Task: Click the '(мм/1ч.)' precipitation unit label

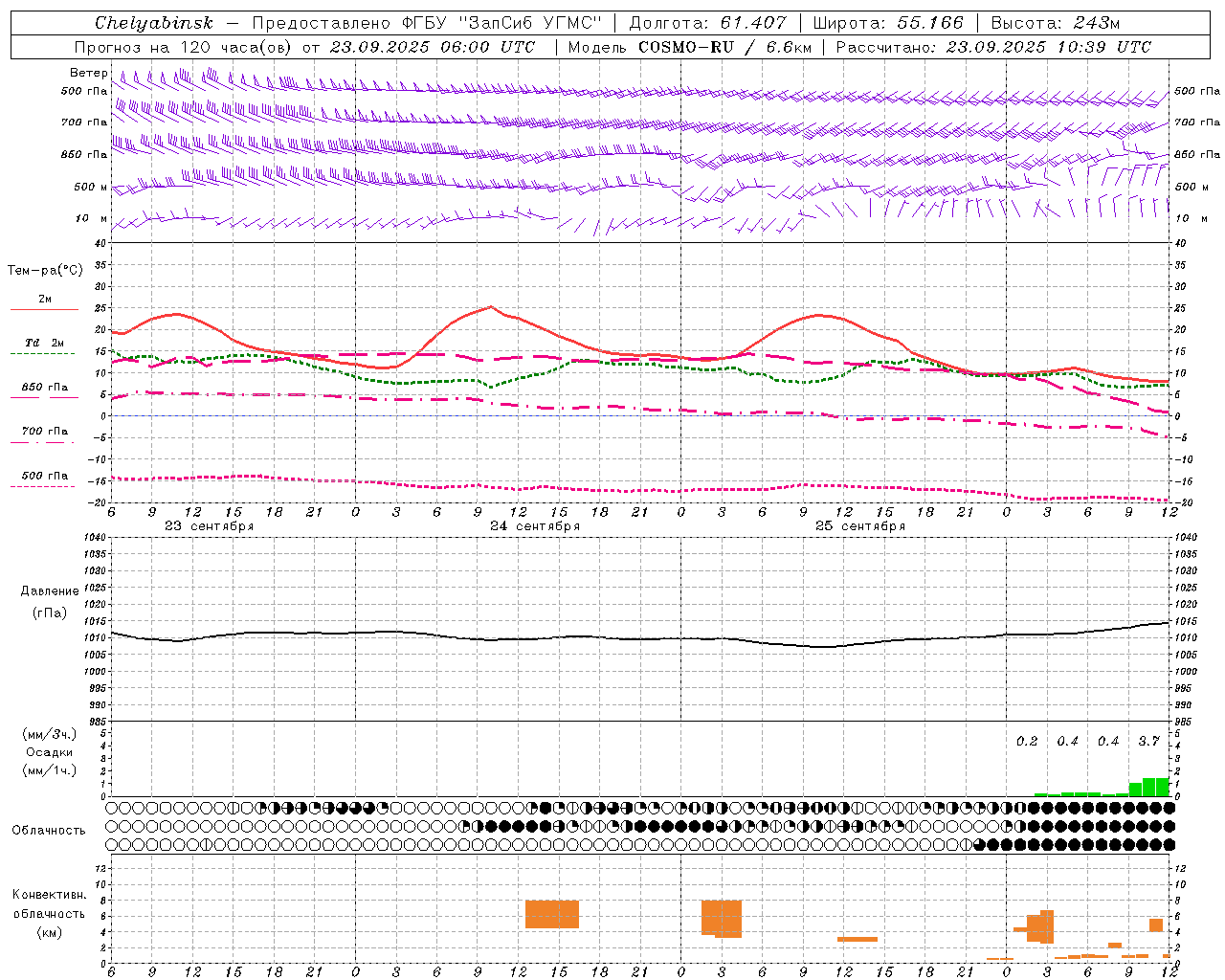Action: (49, 770)
